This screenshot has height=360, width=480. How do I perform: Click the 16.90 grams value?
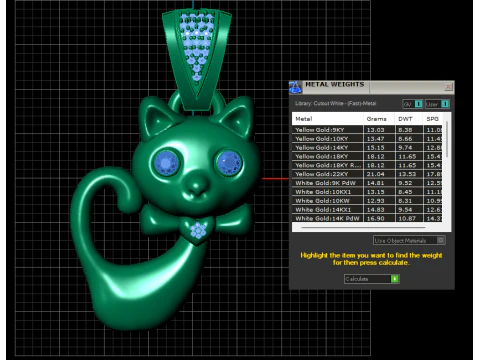pos(375,218)
